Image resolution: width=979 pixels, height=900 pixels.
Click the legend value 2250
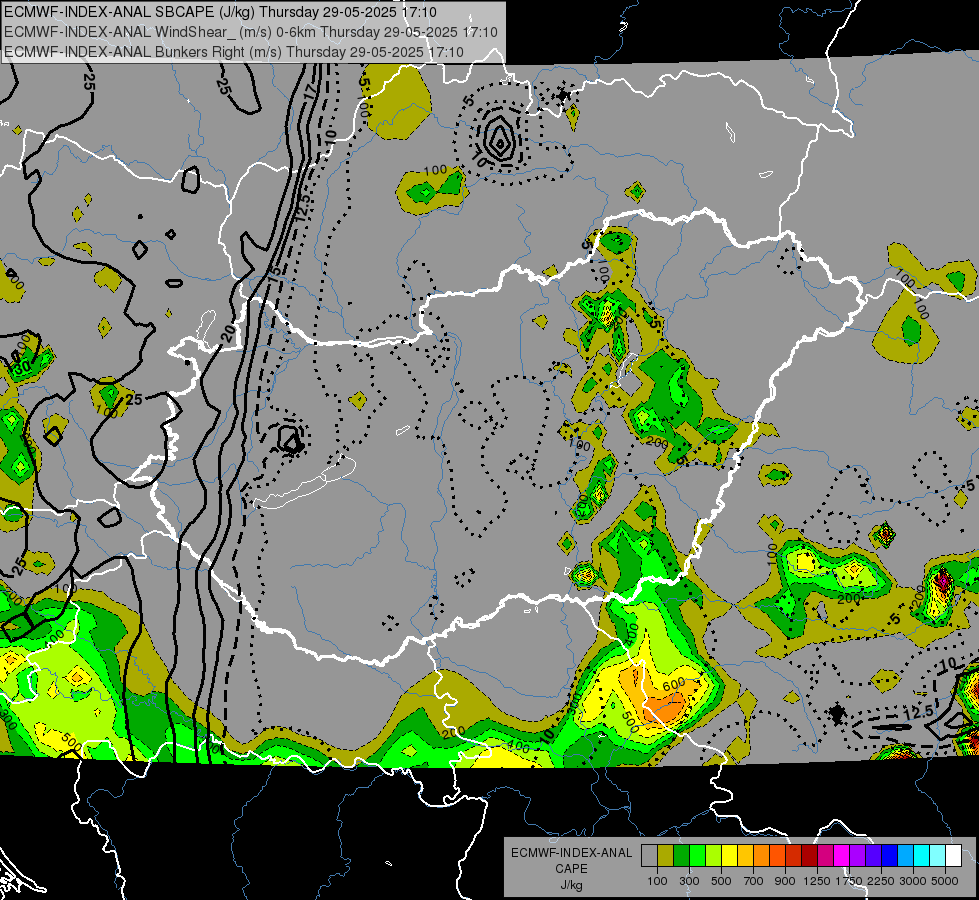tap(880, 881)
